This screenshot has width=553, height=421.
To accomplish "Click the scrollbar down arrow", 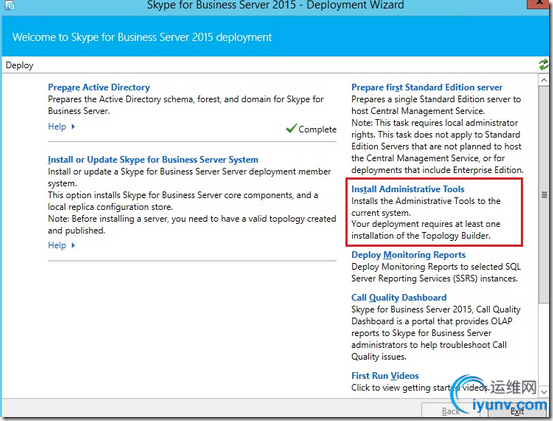I will click(543, 392).
